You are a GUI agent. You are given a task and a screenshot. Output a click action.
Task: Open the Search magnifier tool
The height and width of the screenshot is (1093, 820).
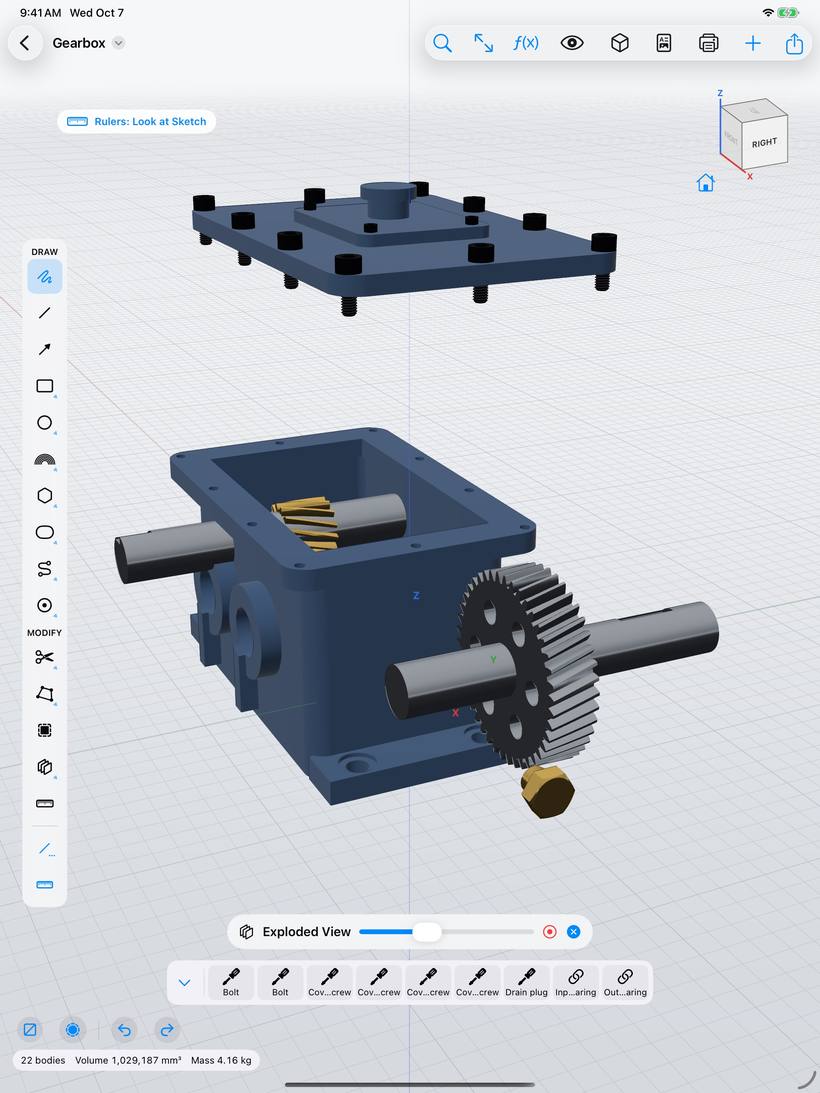coord(442,43)
